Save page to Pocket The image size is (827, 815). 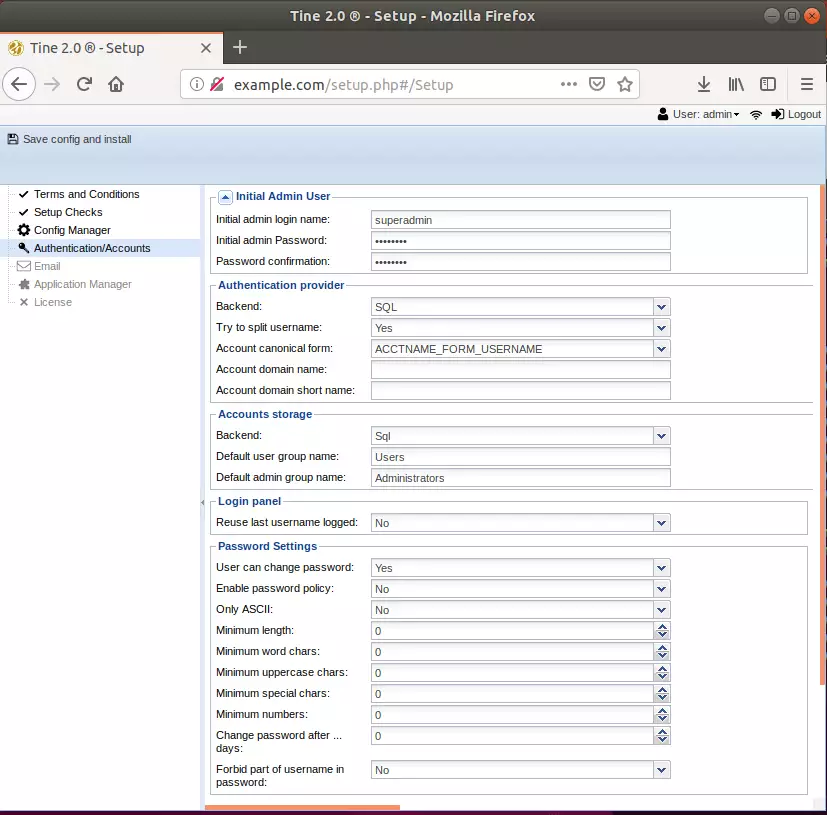(x=597, y=84)
